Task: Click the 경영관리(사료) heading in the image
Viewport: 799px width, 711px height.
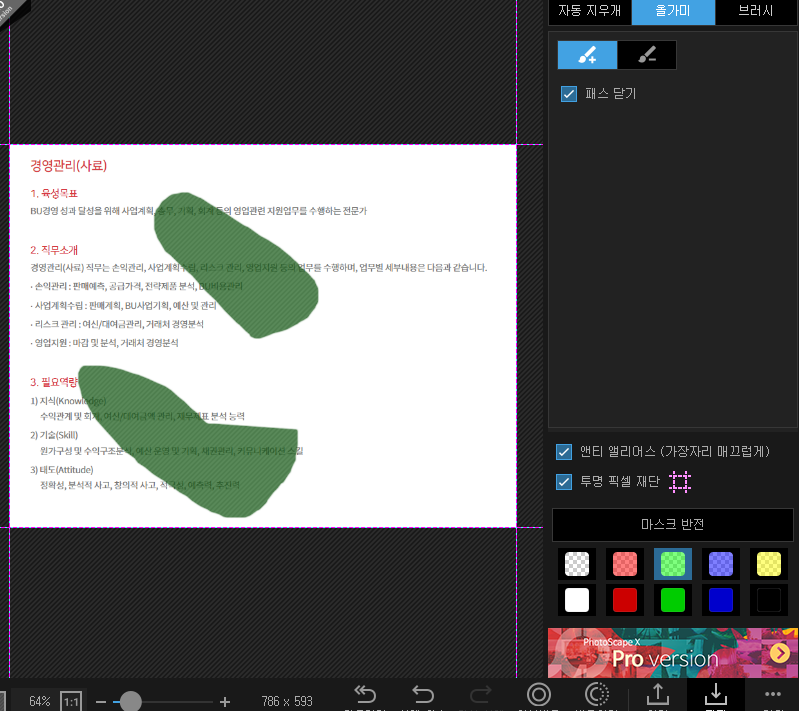Action: click(x=69, y=166)
